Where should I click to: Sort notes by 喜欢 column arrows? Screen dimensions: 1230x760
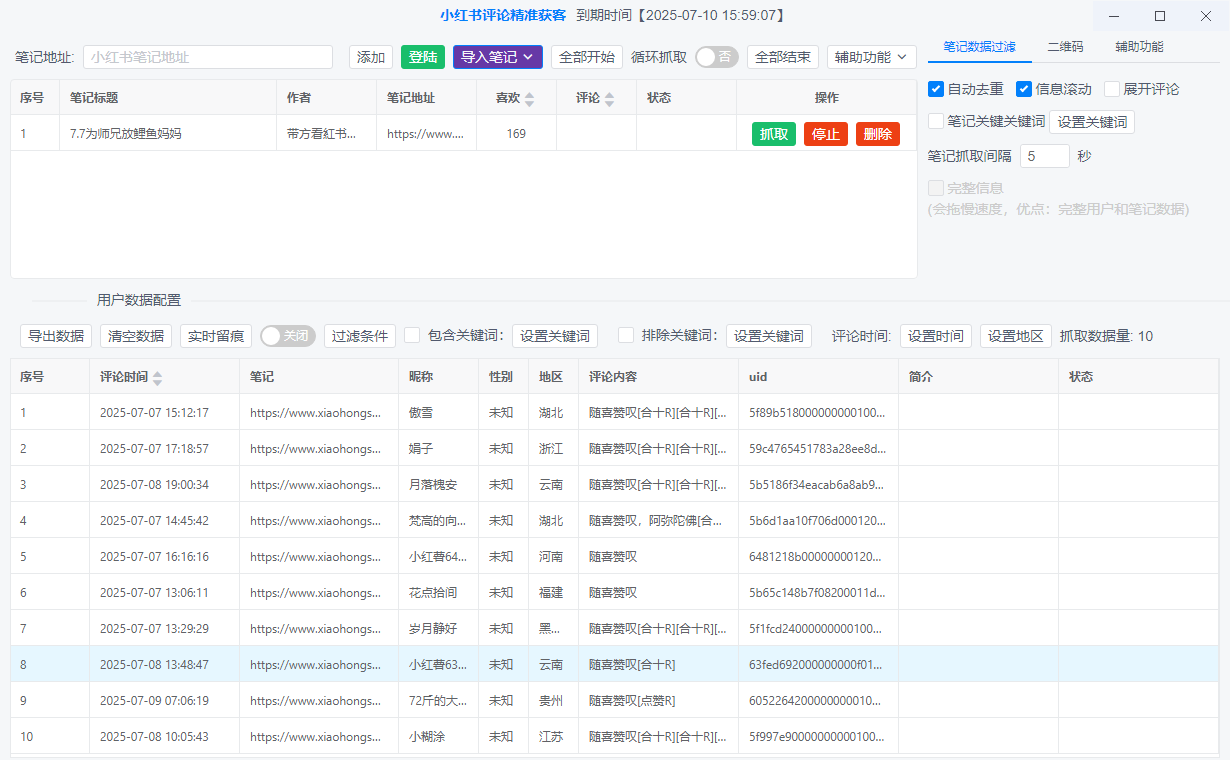pyautogui.click(x=530, y=98)
